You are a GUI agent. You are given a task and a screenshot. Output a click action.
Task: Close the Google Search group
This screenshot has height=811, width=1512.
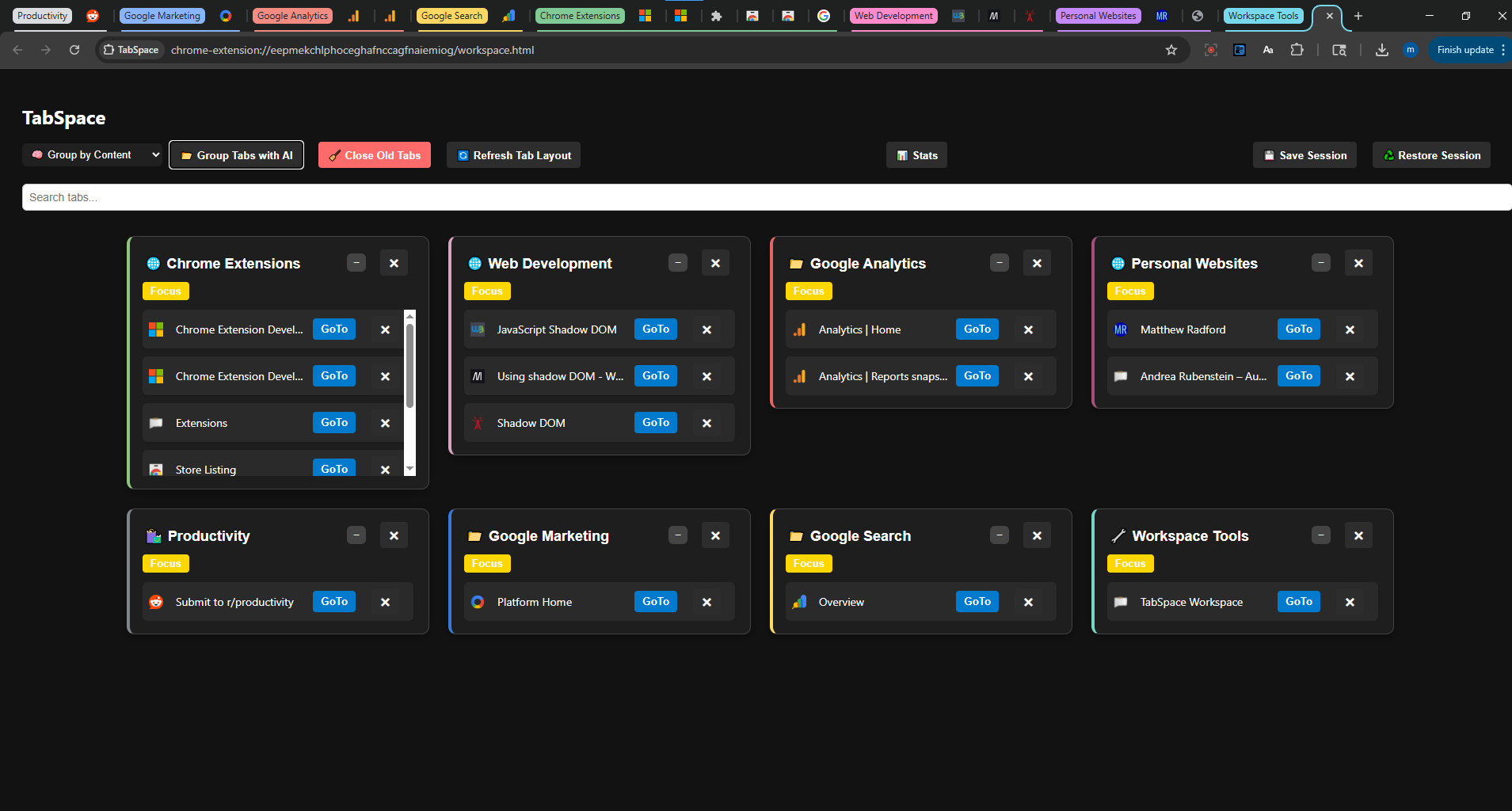pos(1037,535)
